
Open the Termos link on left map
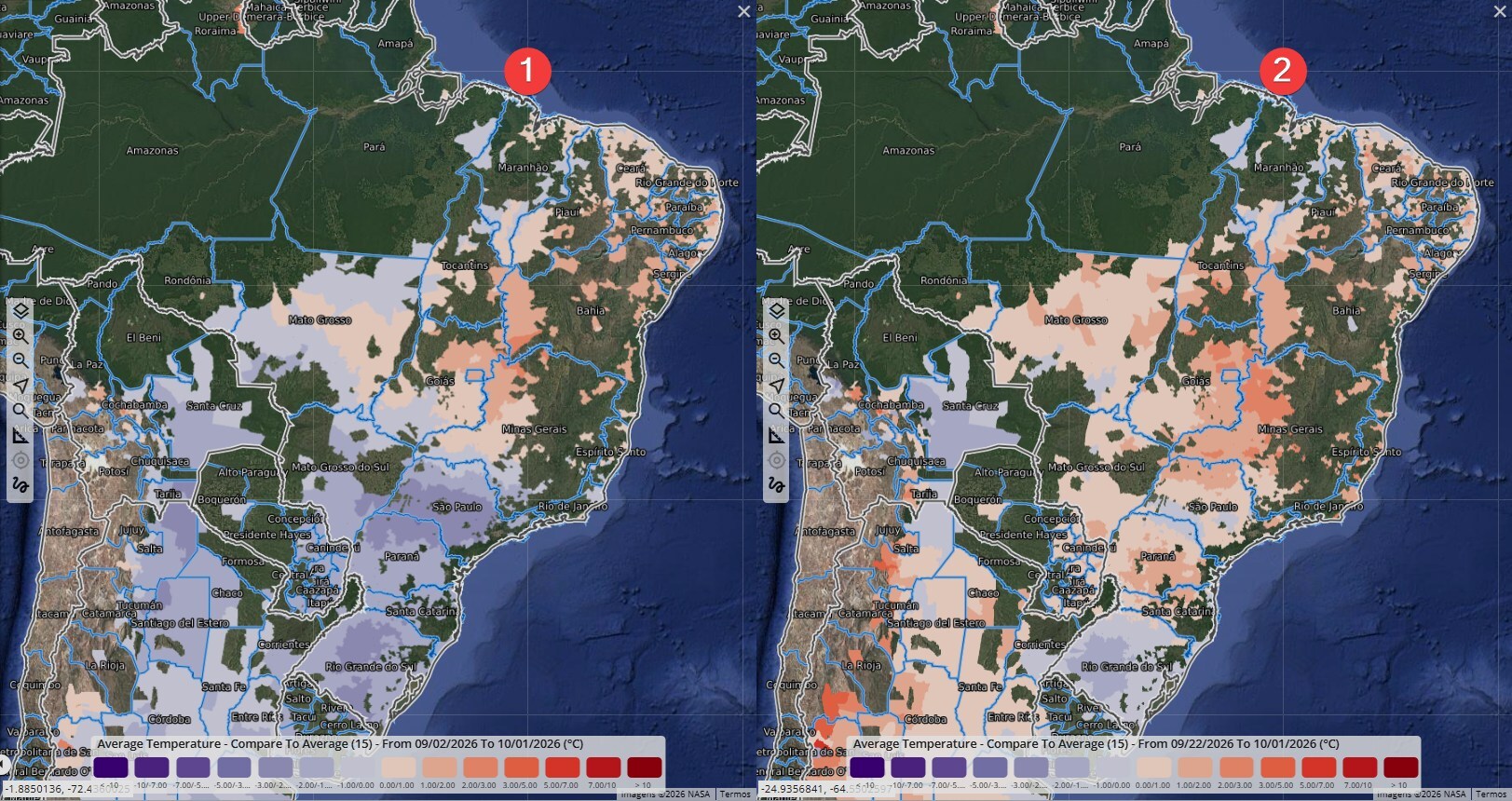click(735, 794)
